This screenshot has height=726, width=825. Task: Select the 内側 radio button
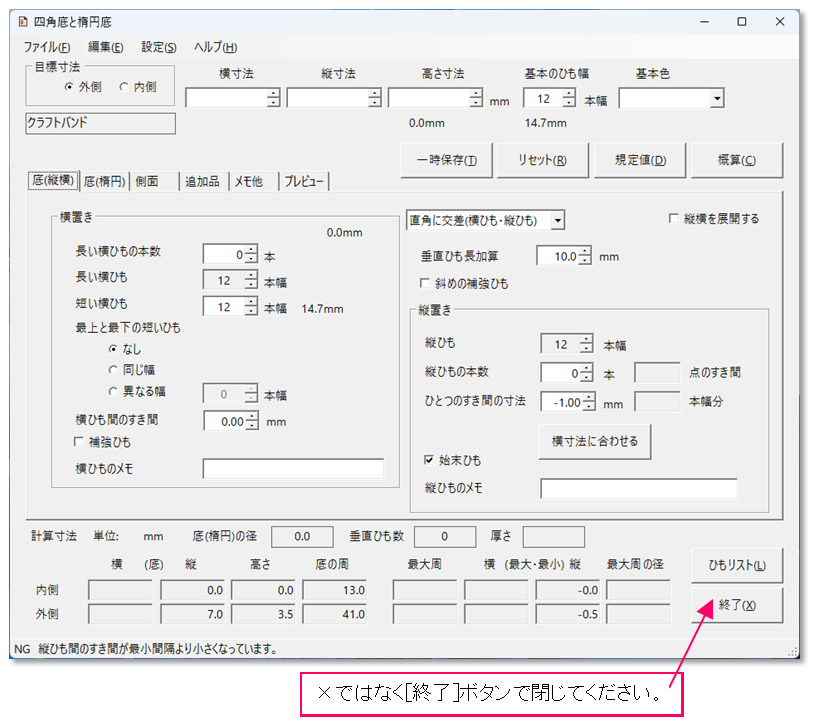[x=124, y=87]
